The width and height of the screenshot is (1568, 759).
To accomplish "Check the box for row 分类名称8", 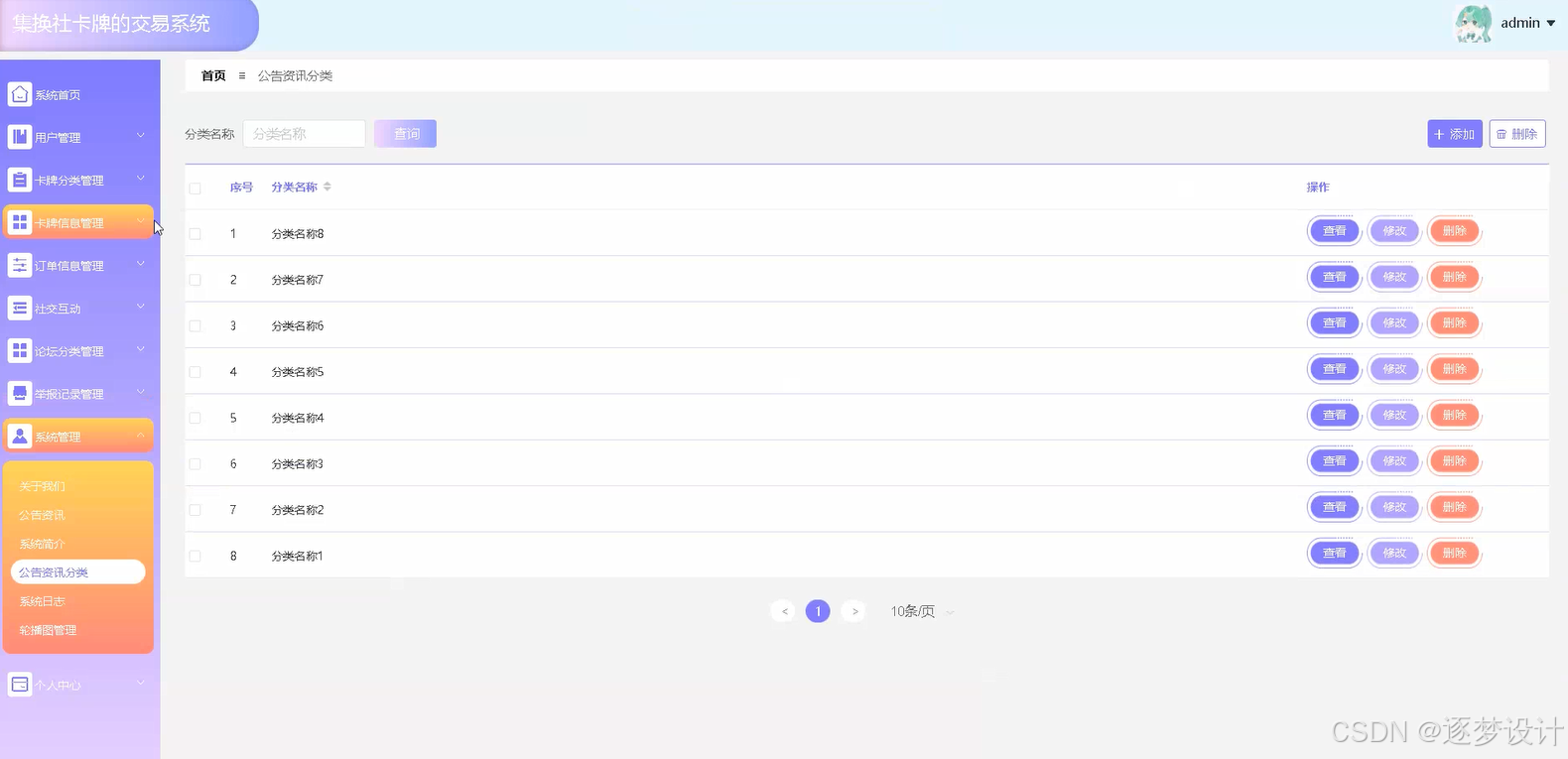I will point(195,234).
